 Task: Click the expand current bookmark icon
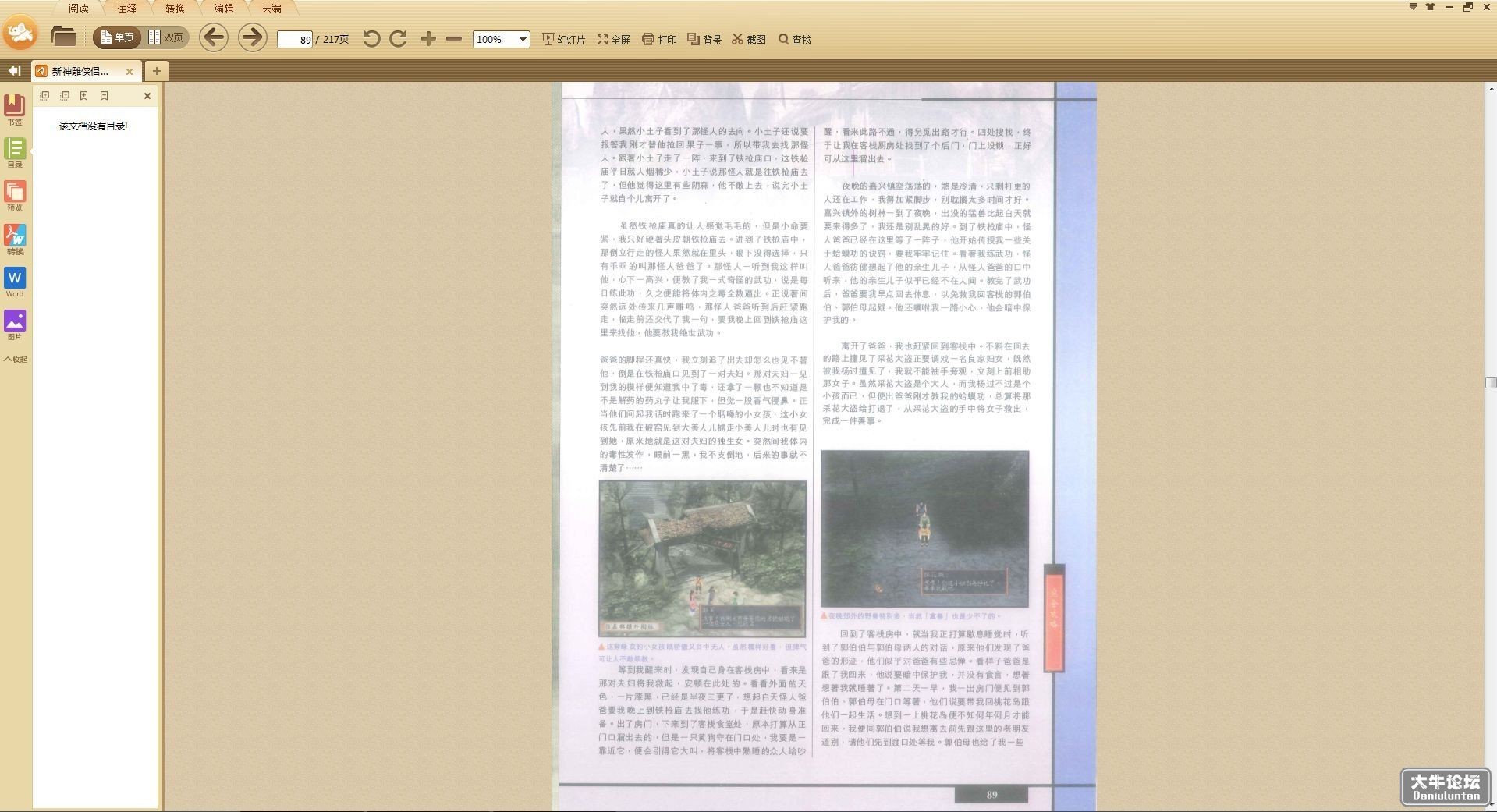[84, 96]
